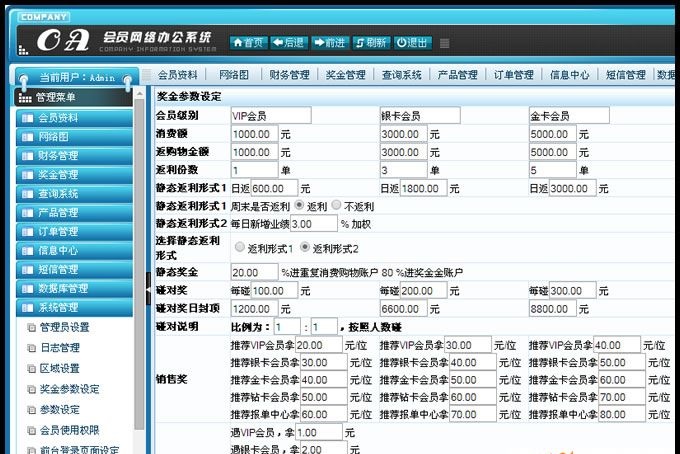Screen dimensions: 680x454
Task: Expand the 系统管理 sidebar section
Action: 74,307
